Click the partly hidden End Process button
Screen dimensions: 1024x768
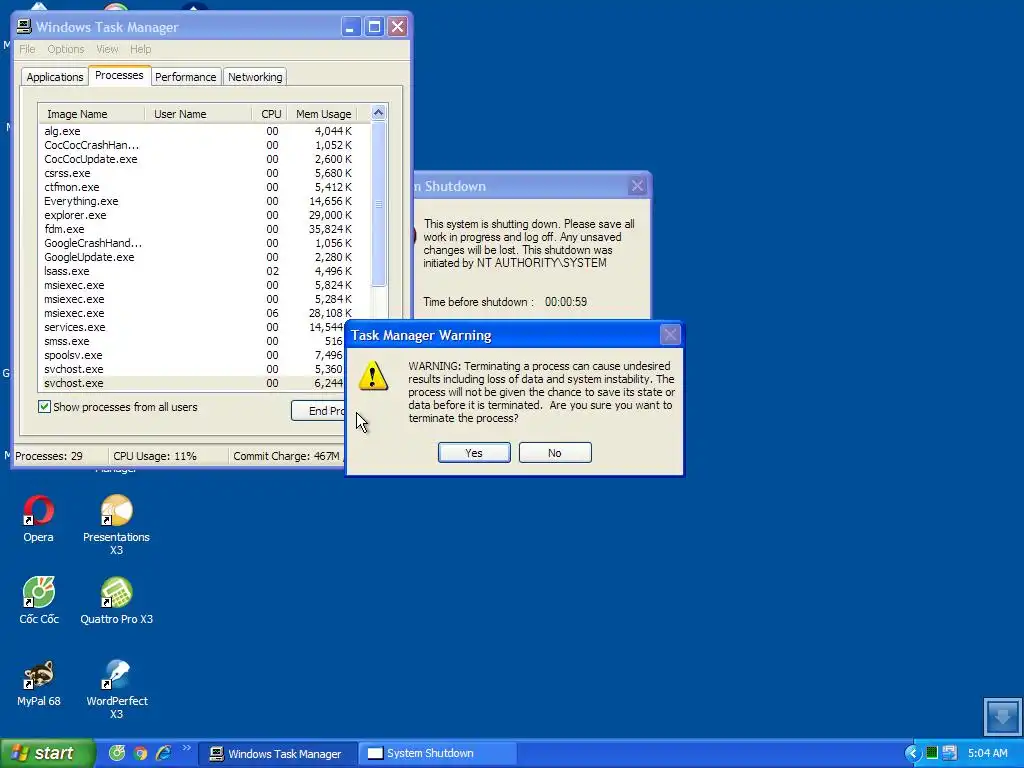pos(318,411)
